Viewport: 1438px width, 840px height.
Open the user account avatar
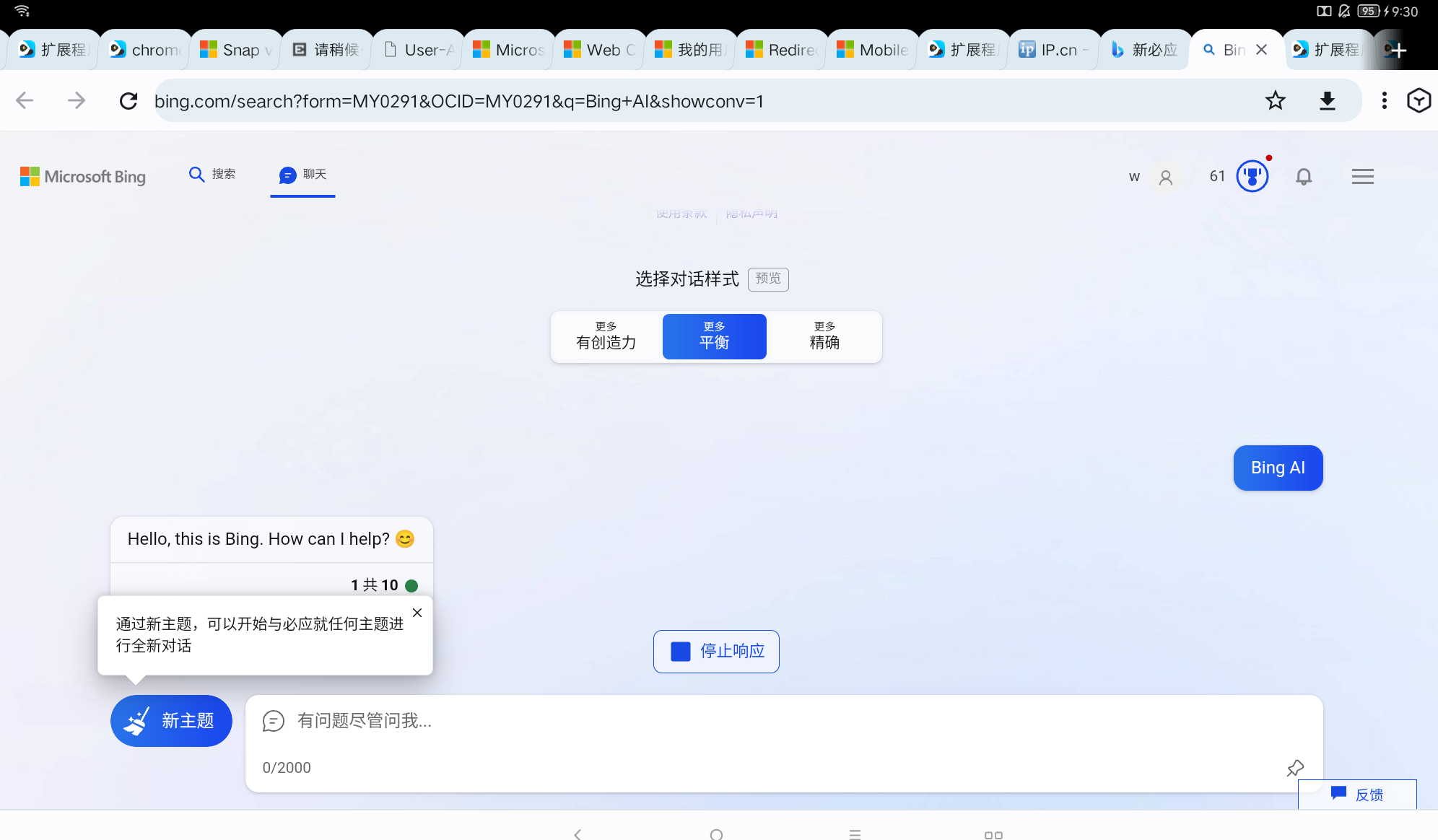point(1166,178)
